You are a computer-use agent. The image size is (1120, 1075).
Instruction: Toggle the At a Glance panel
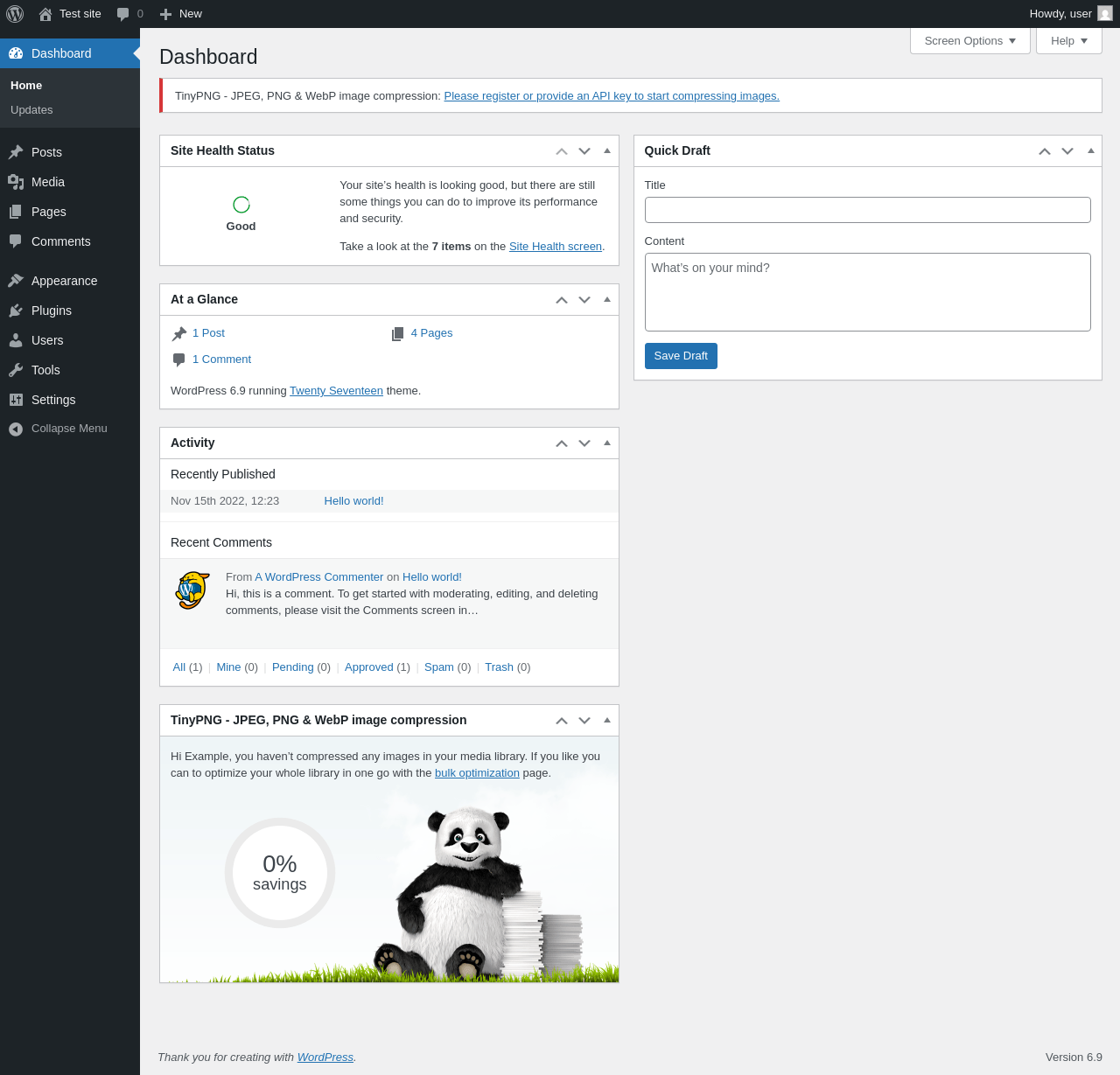[607, 299]
